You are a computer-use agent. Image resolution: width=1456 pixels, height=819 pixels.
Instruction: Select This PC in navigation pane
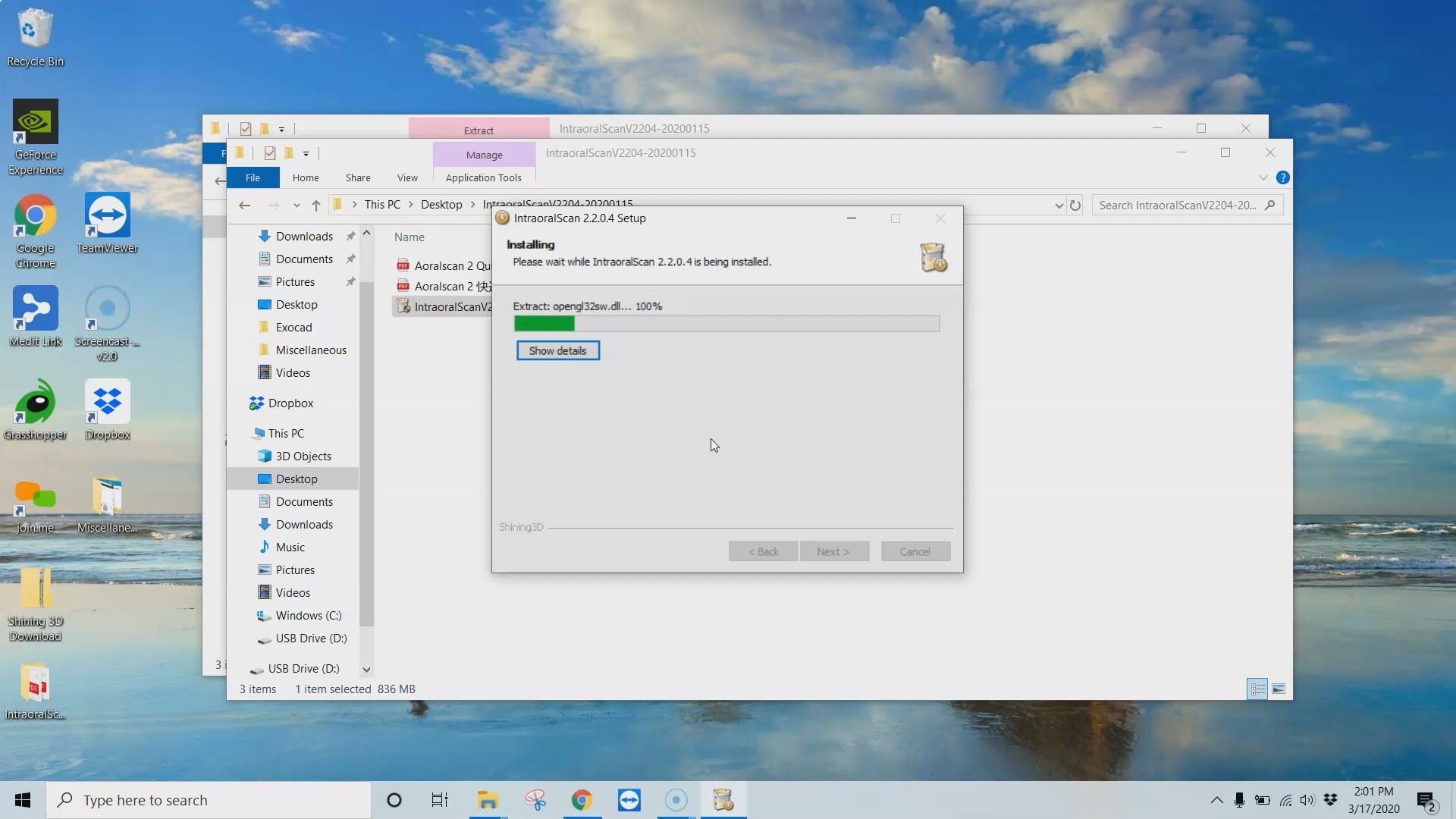[286, 434]
